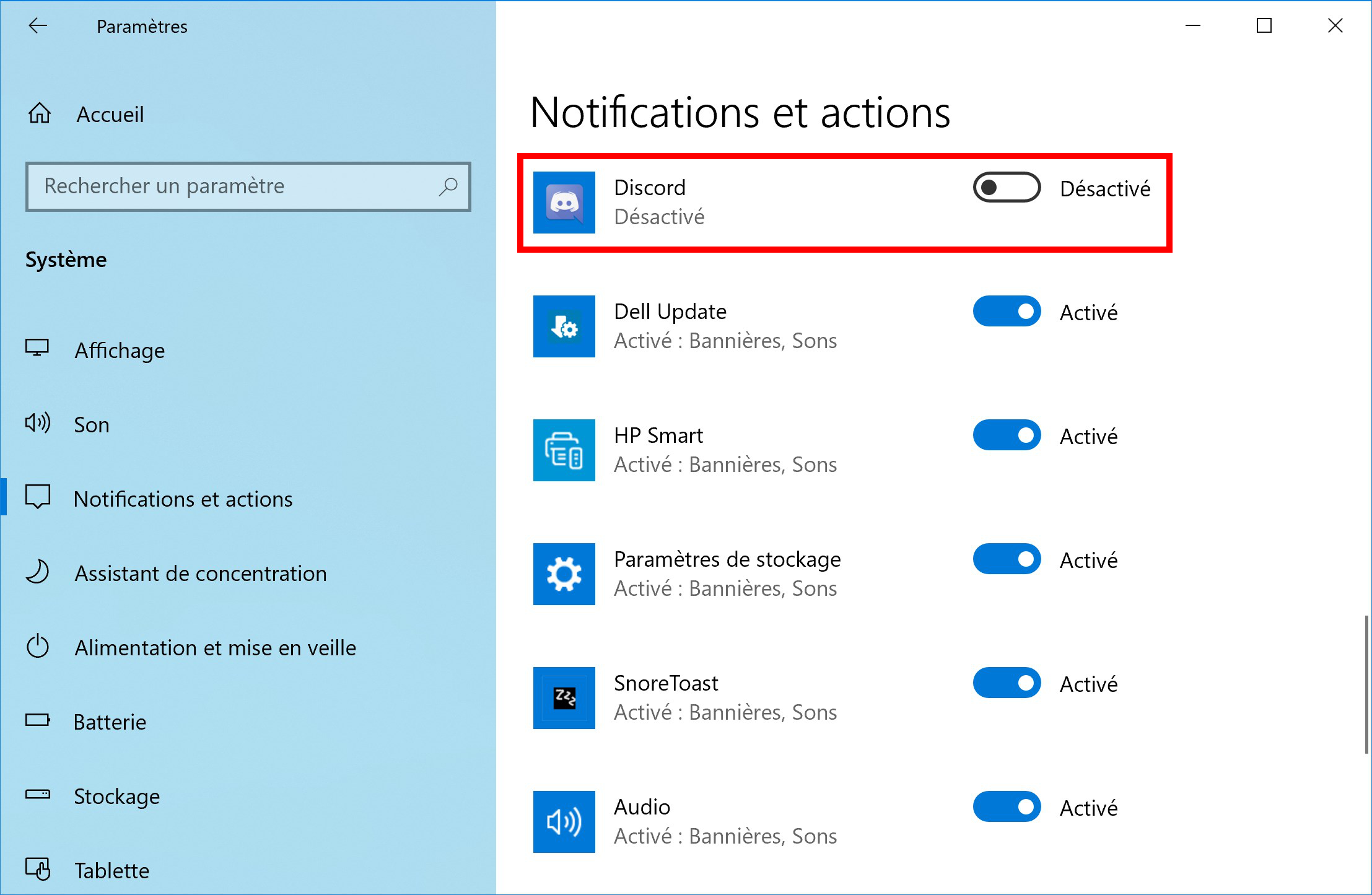The height and width of the screenshot is (895, 1372).
Task: Click the Système section heading
Action: tap(66, 260)
